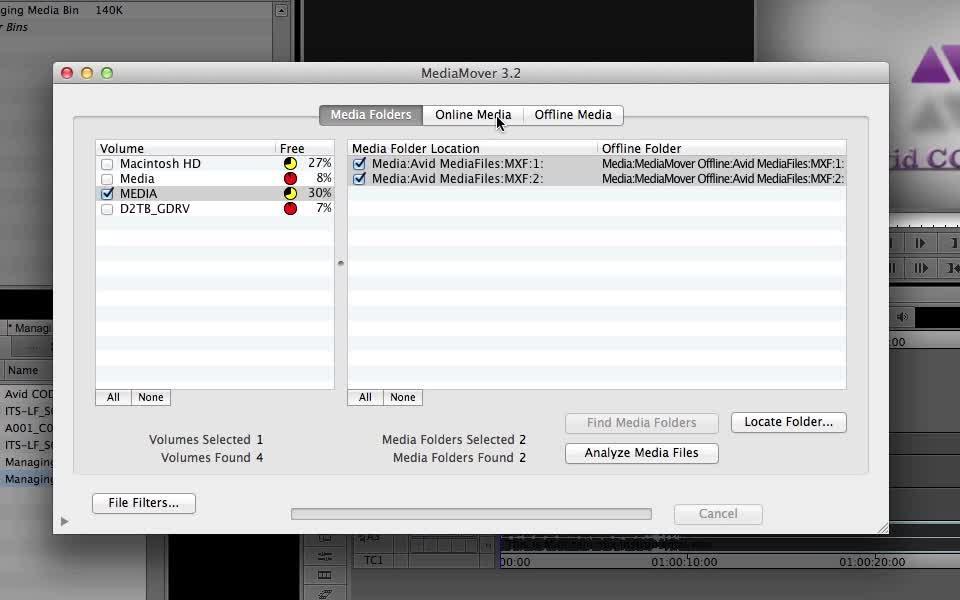
Task: Select the highlighted Managing item in the bin
Action: coord(29,479)
